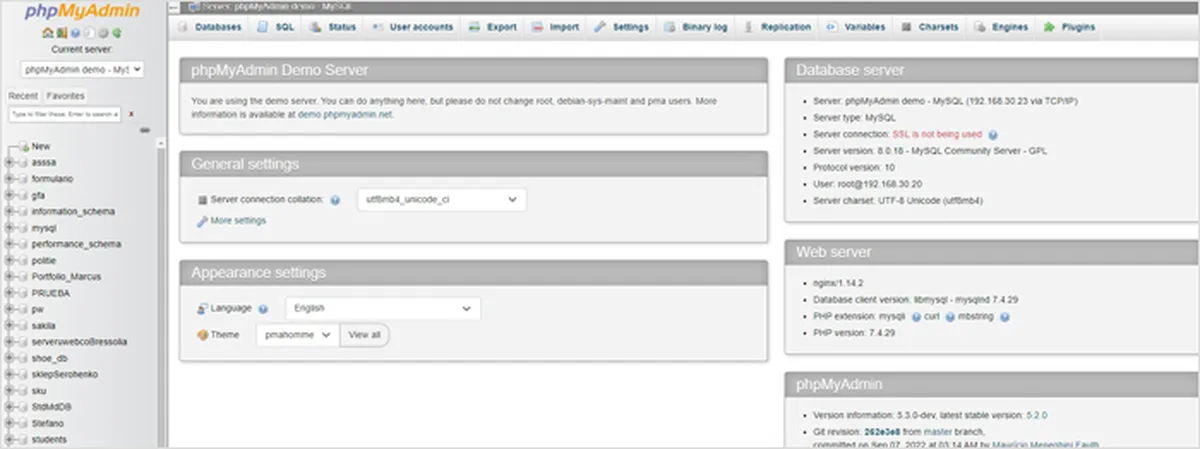Image resolution: width=1200 pixels, height=449 pixels.
Task: Select the serverwebcoBressolia database
Action: pyautogui.click(x=80, y=342)
